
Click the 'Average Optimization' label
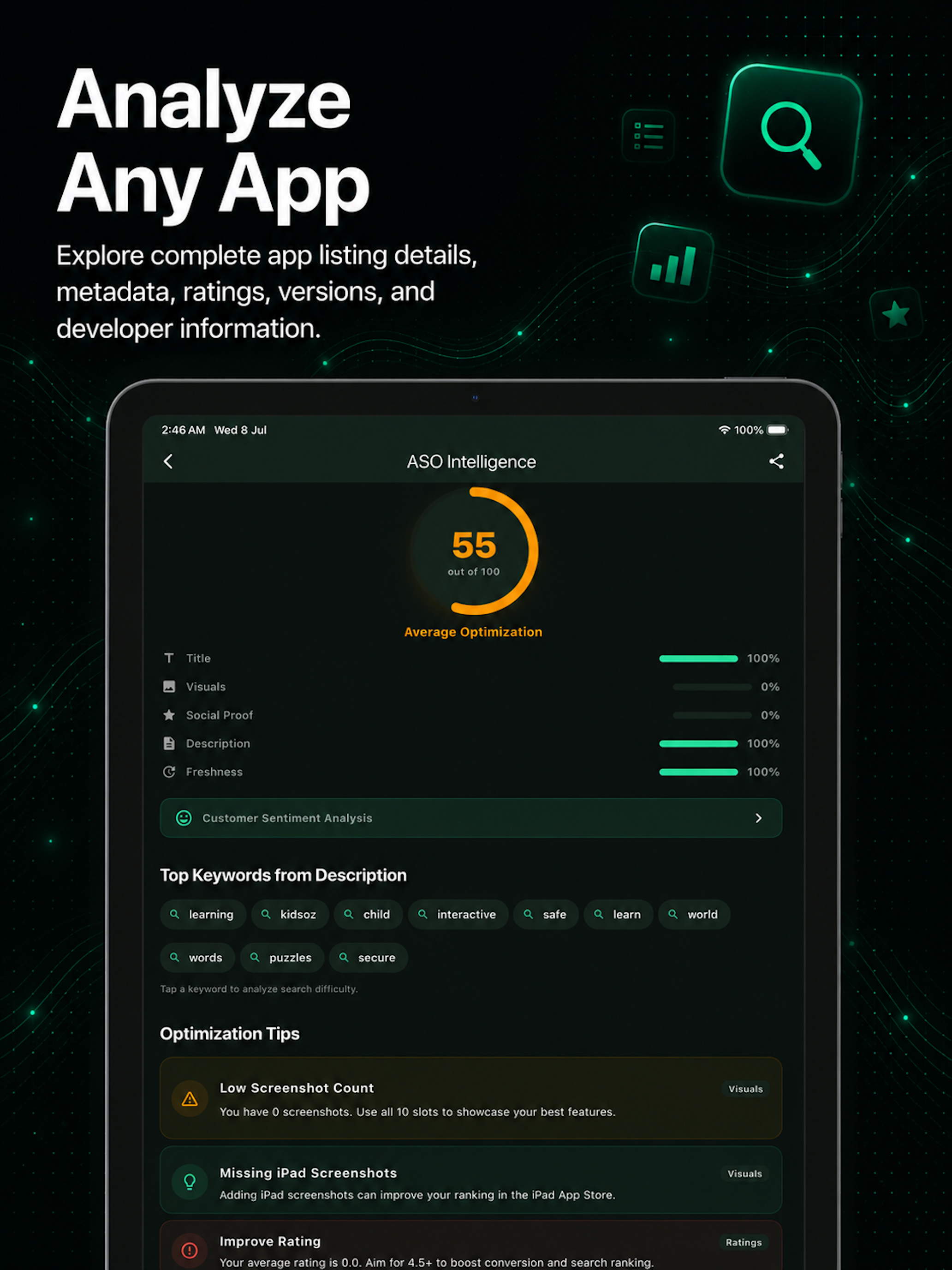(x=473, y=632)
